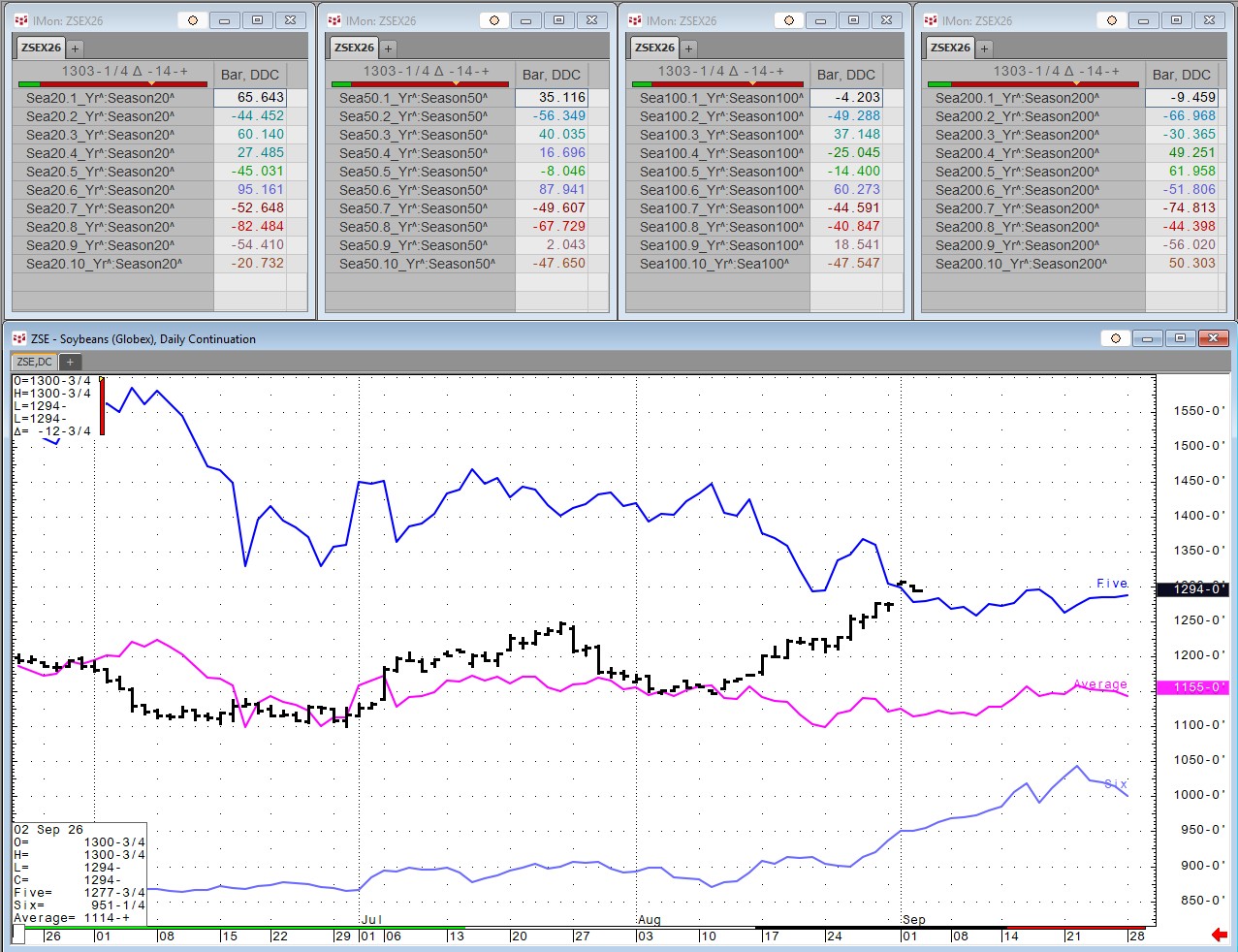The width and height of the screenshot is (1238, 952).
Task: Click the 1303-1/4 quote header in first IMon window
Action: click(113, 75)
